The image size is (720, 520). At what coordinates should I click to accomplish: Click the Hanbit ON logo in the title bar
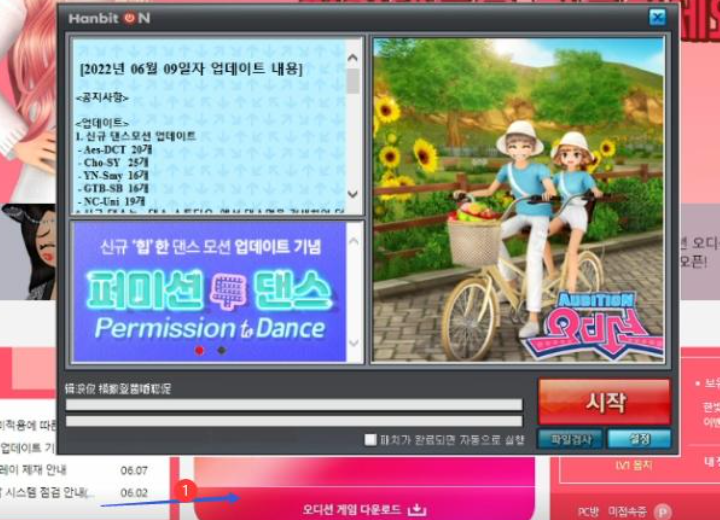tap(109, 18)
